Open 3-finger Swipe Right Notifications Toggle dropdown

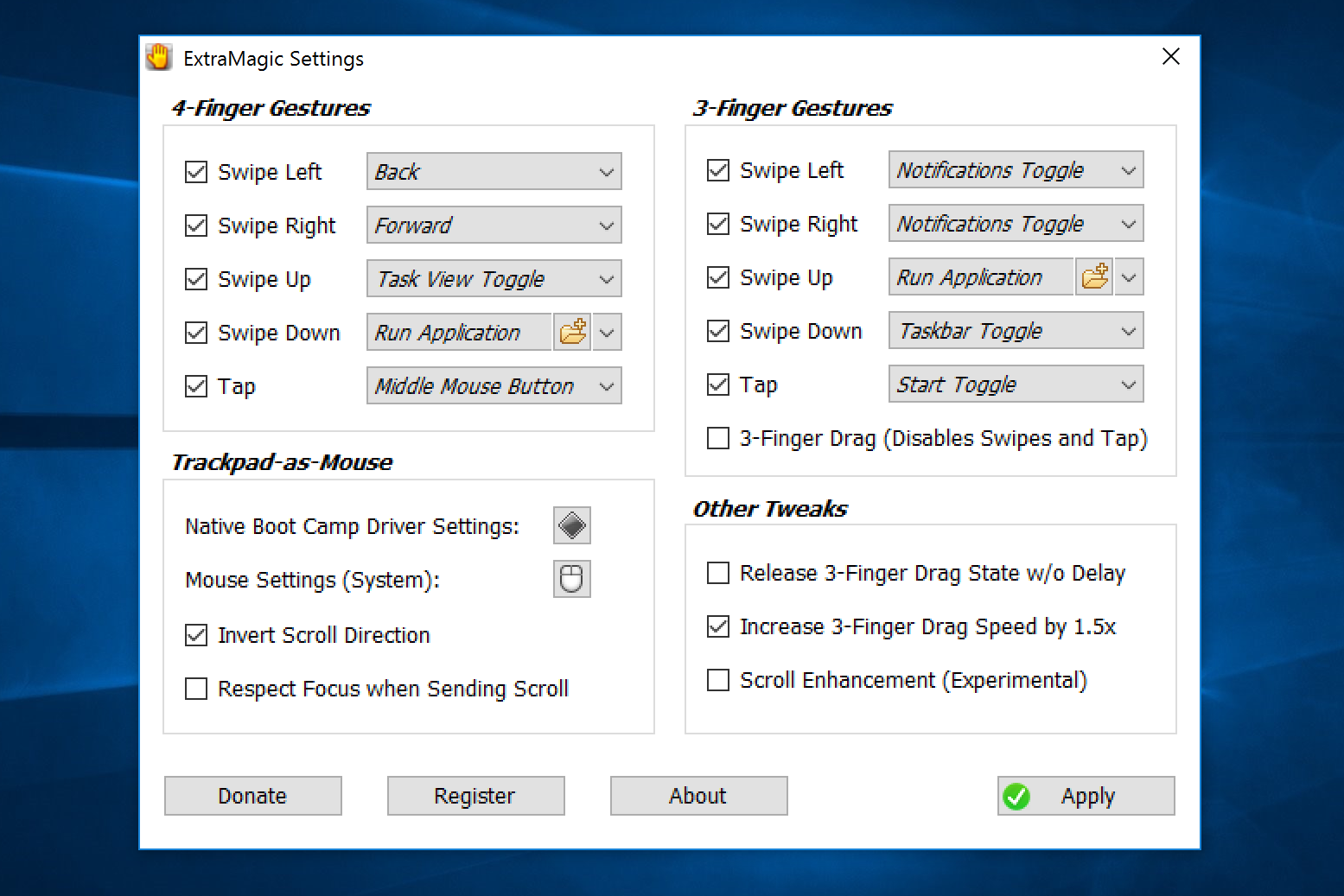click(x=1016, y=224)
